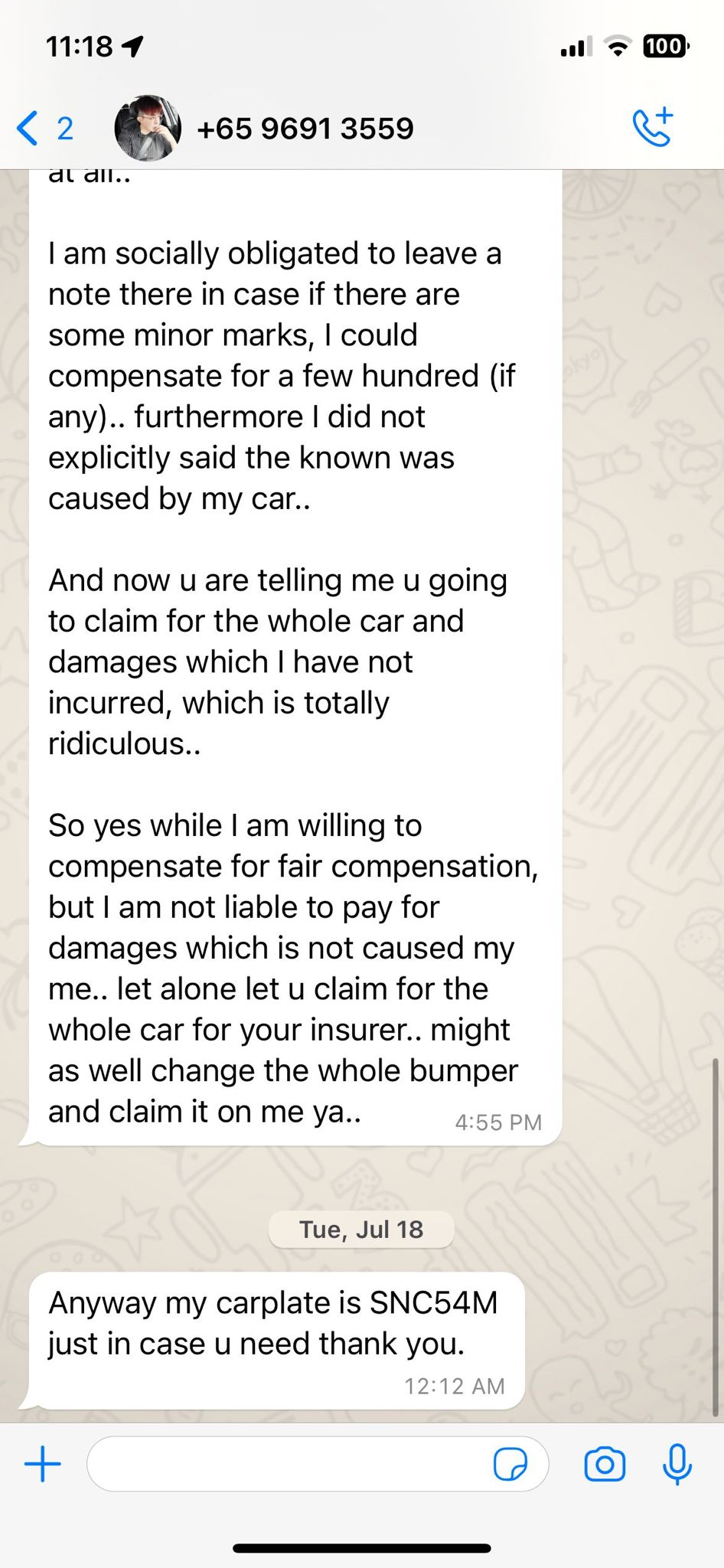Tap the battery indicator showing 100

click(665, 47)
